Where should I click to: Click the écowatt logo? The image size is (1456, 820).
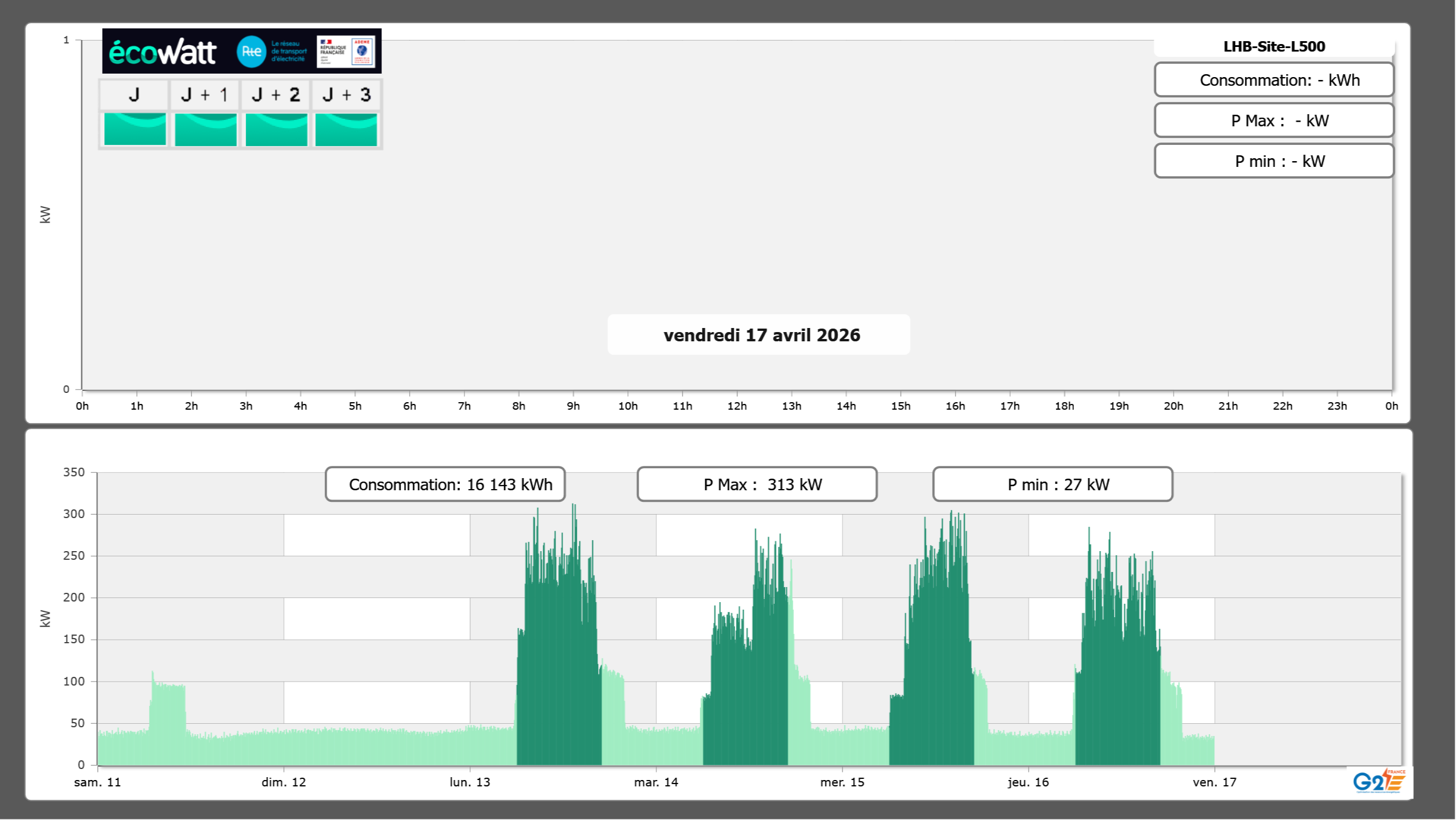click(163, 52)
